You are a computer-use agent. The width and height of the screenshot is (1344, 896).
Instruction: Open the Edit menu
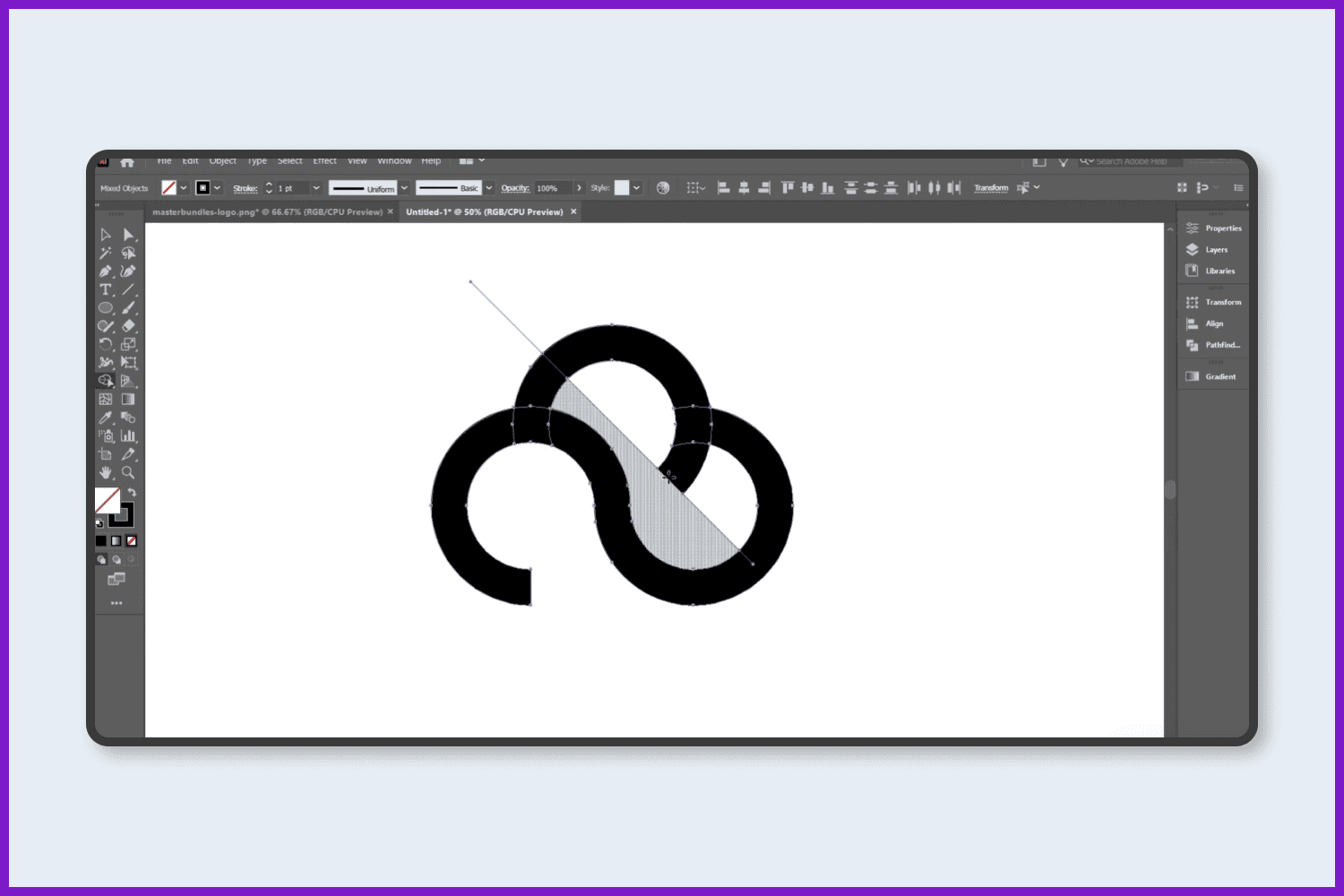point(191,161)
